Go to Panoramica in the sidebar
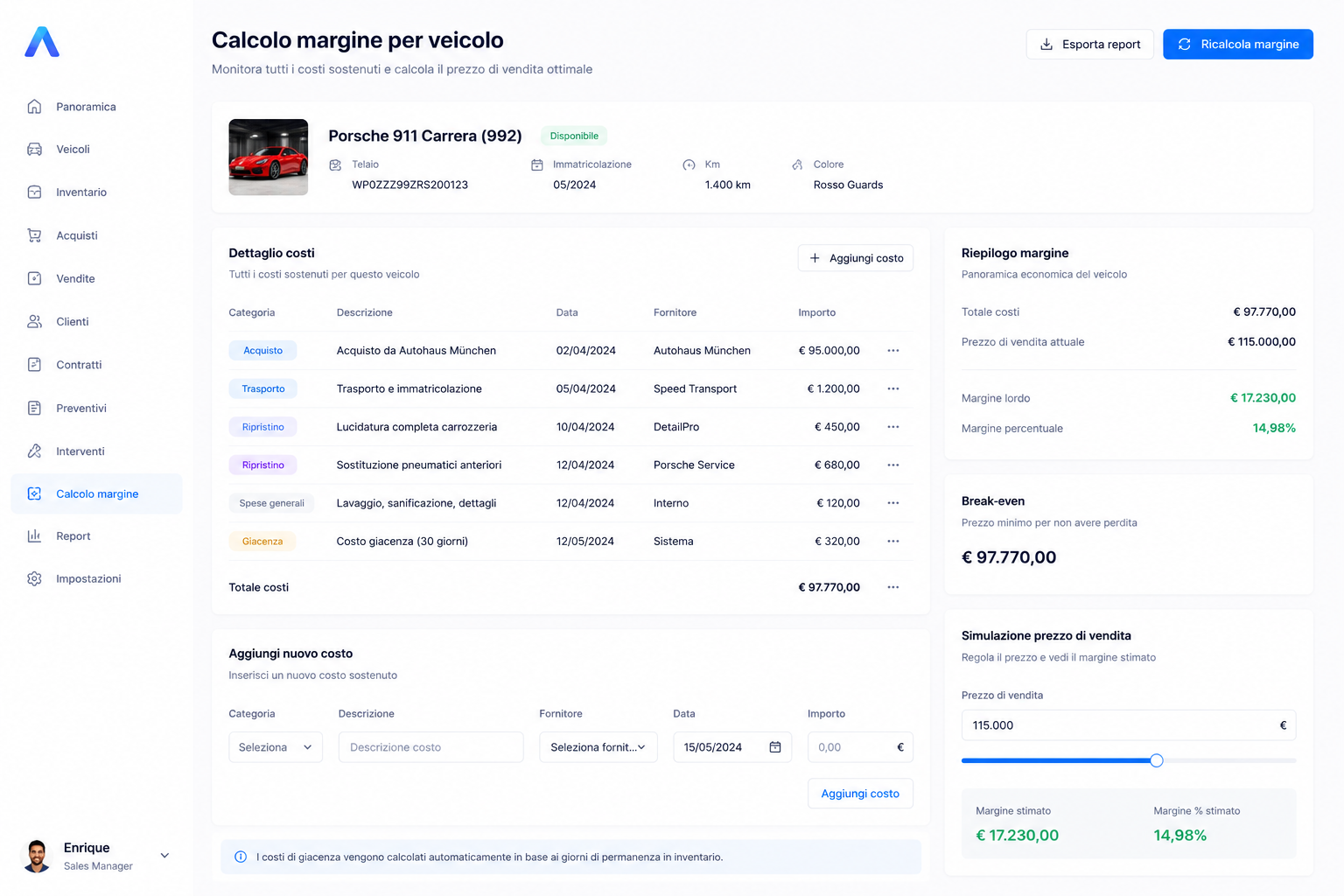This screenshot has height=896, width=1344. pos(96,107)
